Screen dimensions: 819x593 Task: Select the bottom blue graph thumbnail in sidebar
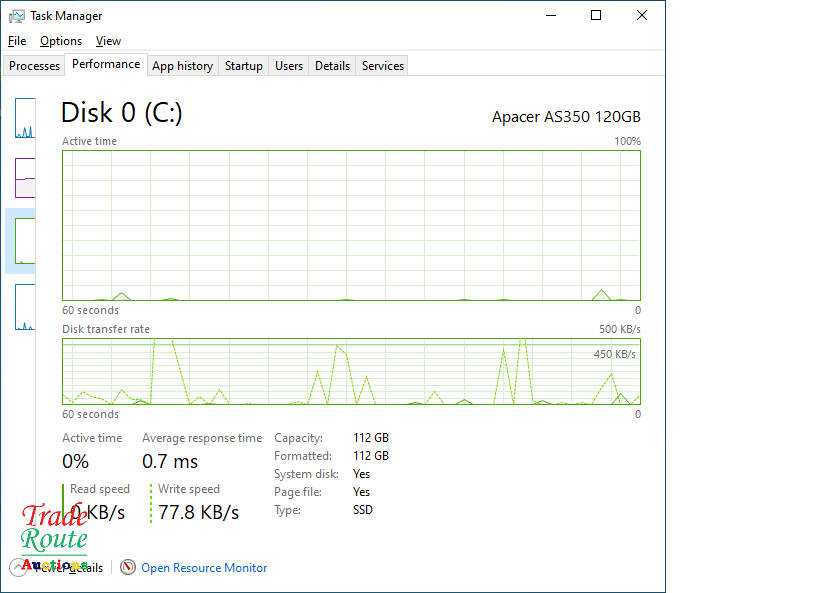pos(24,306)
